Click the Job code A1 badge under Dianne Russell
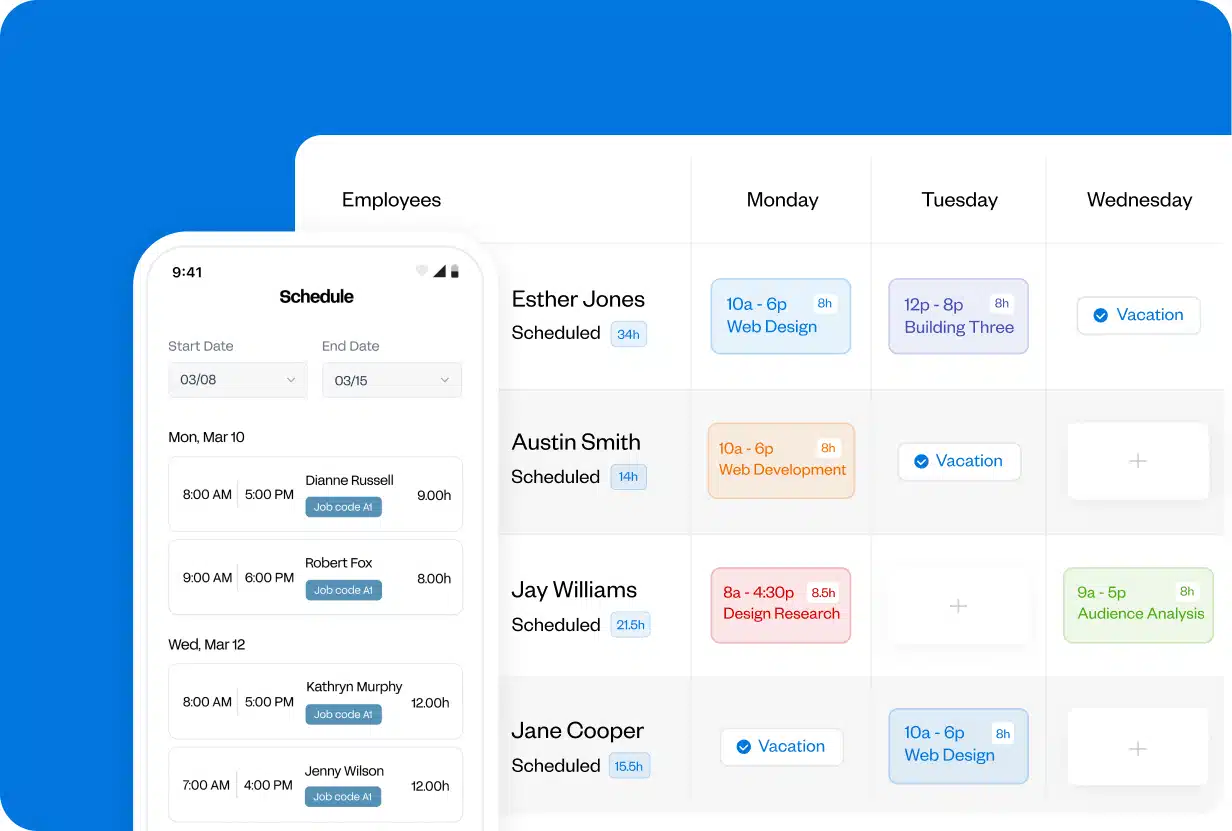Viewport: 1232px width, 831px height. point(343,507)
